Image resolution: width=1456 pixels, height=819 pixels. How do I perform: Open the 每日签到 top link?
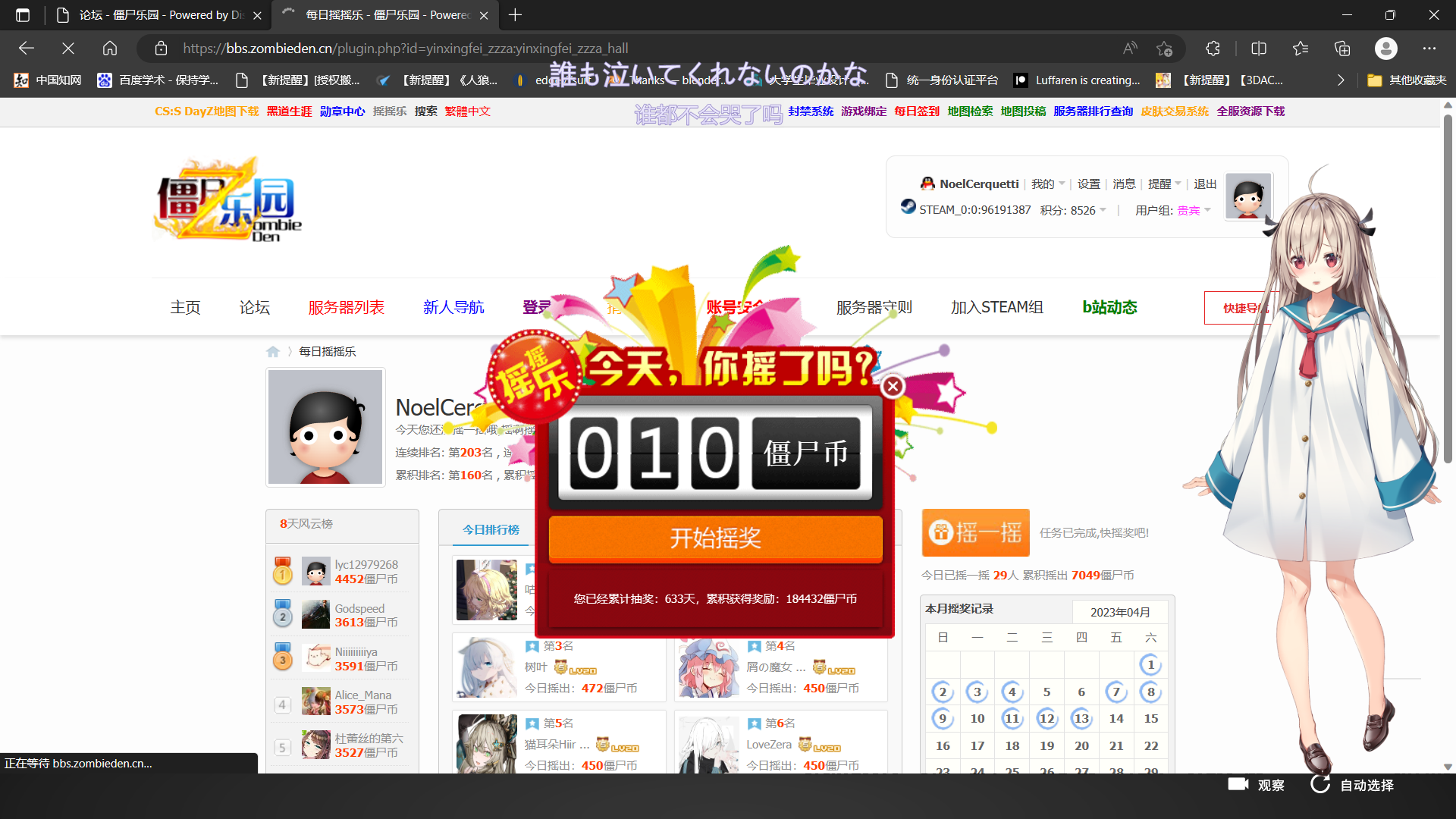click(916, 111)
